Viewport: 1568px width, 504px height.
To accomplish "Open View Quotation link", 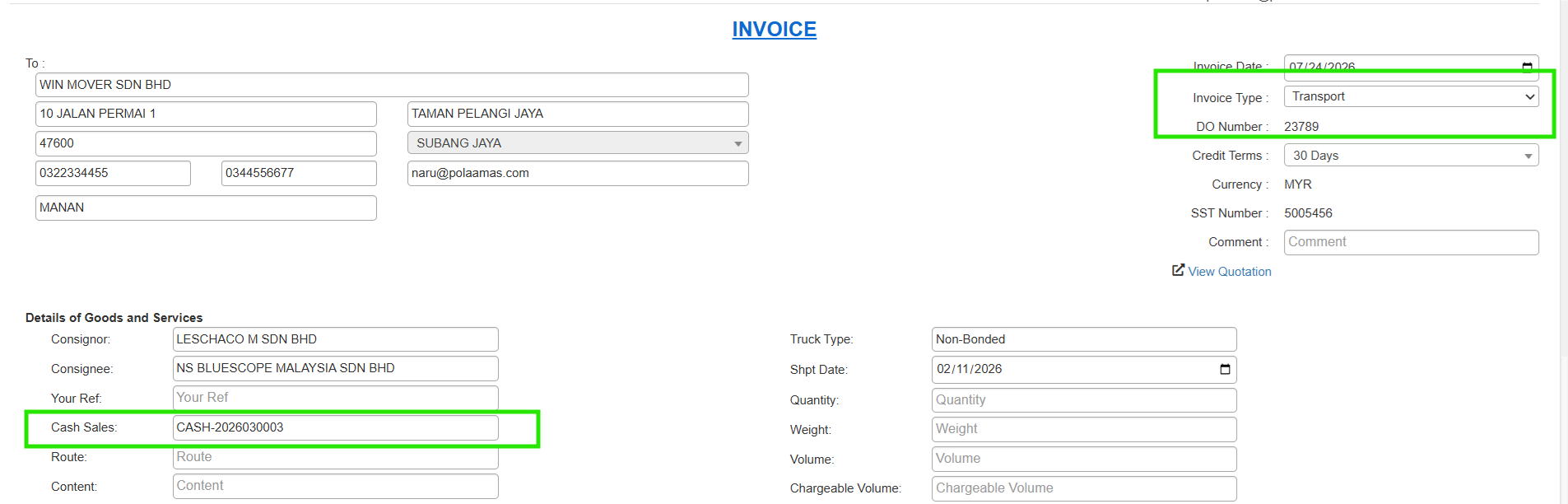I will tap(1229, 272).
